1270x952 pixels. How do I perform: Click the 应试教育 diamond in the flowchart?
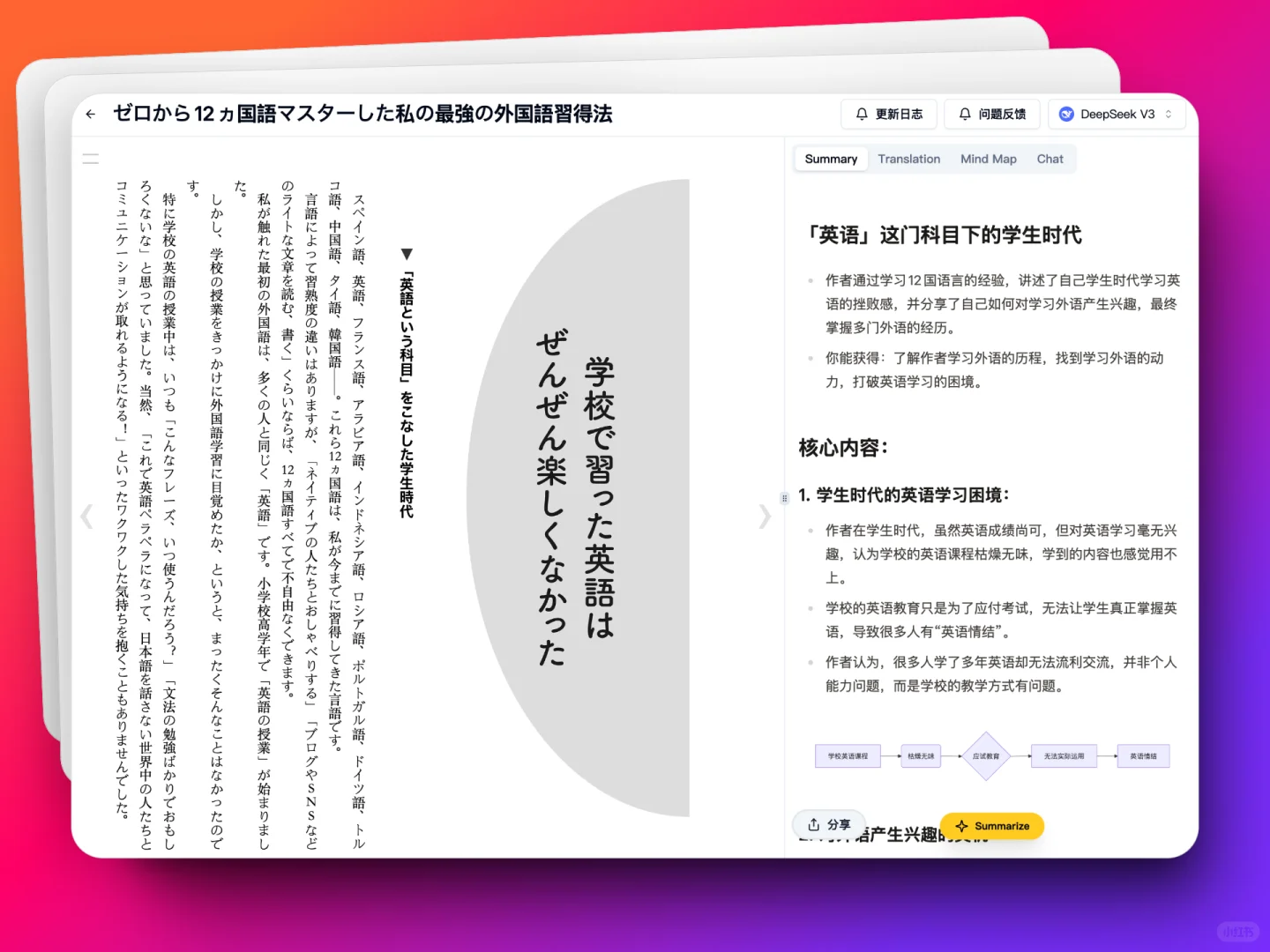tap(986, 755)
